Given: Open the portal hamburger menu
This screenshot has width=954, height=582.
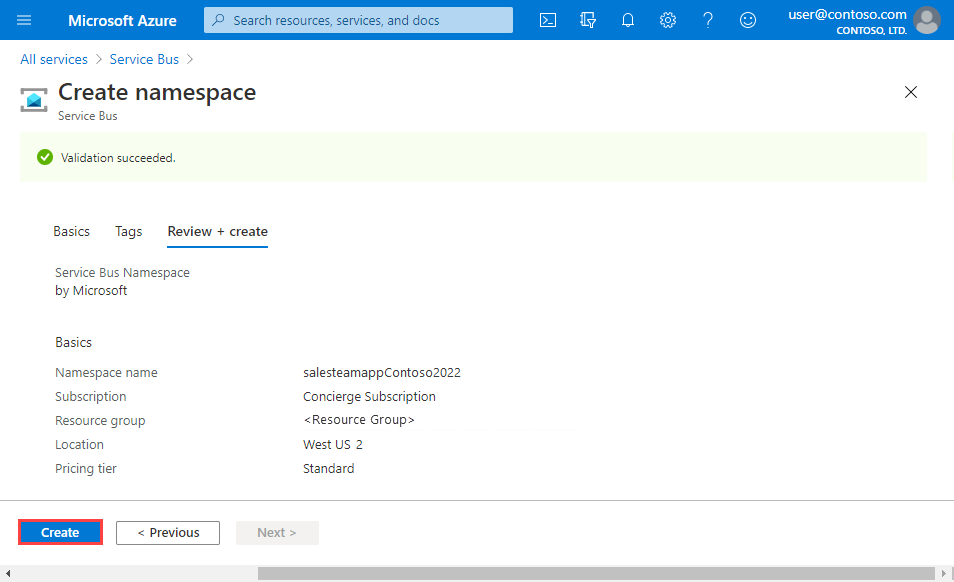Looking at the screenshot, I should (24, 20).
